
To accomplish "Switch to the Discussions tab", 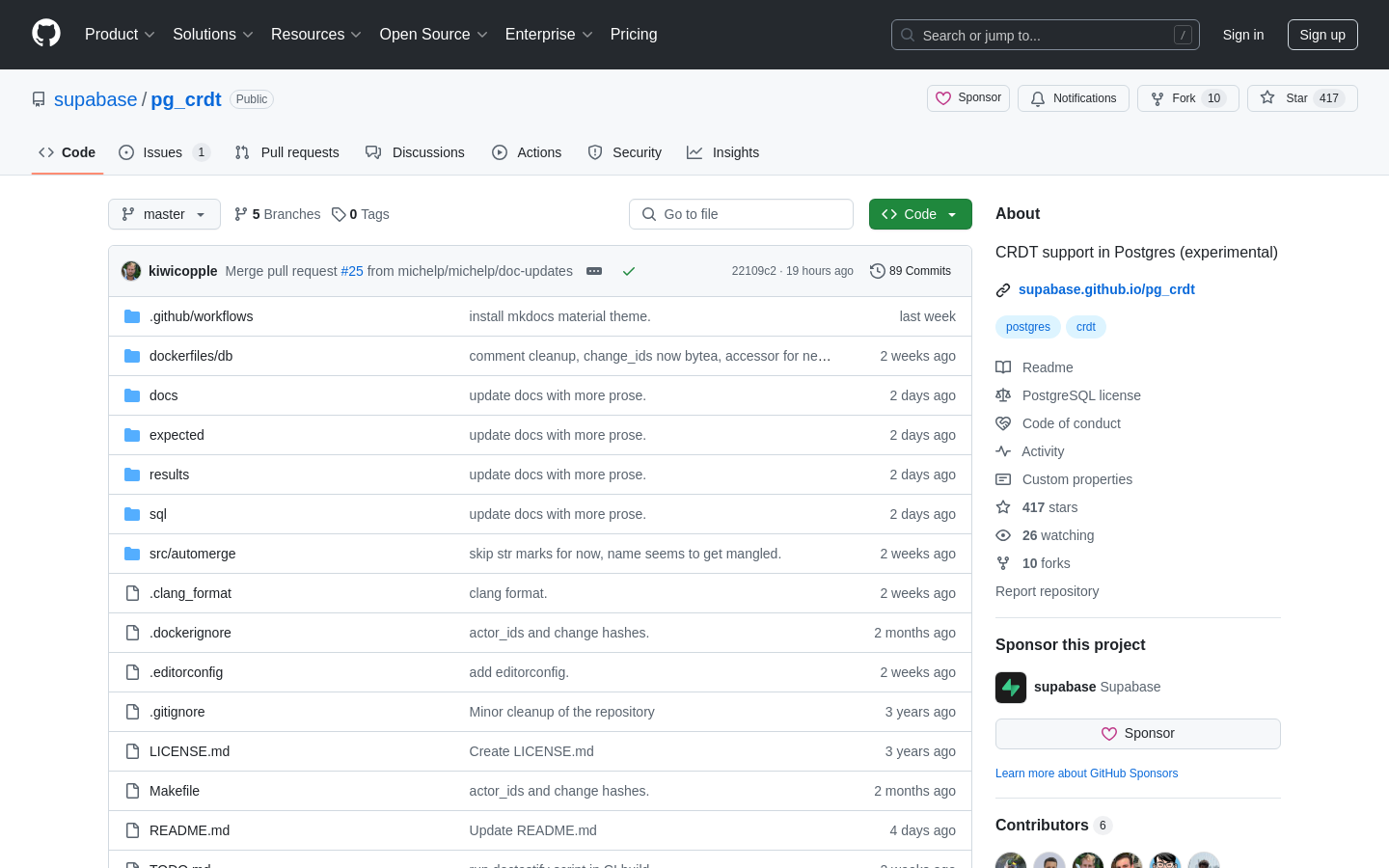I will (x=415, y=152).
